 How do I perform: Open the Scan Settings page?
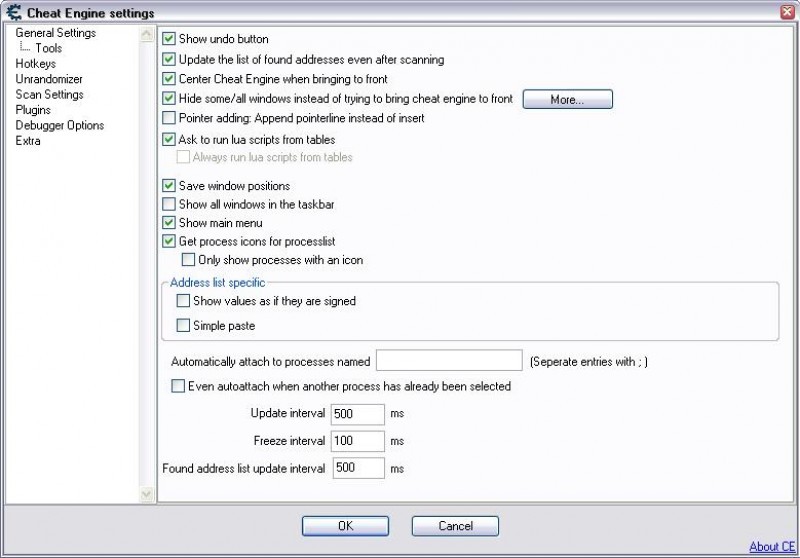(49, 94)
